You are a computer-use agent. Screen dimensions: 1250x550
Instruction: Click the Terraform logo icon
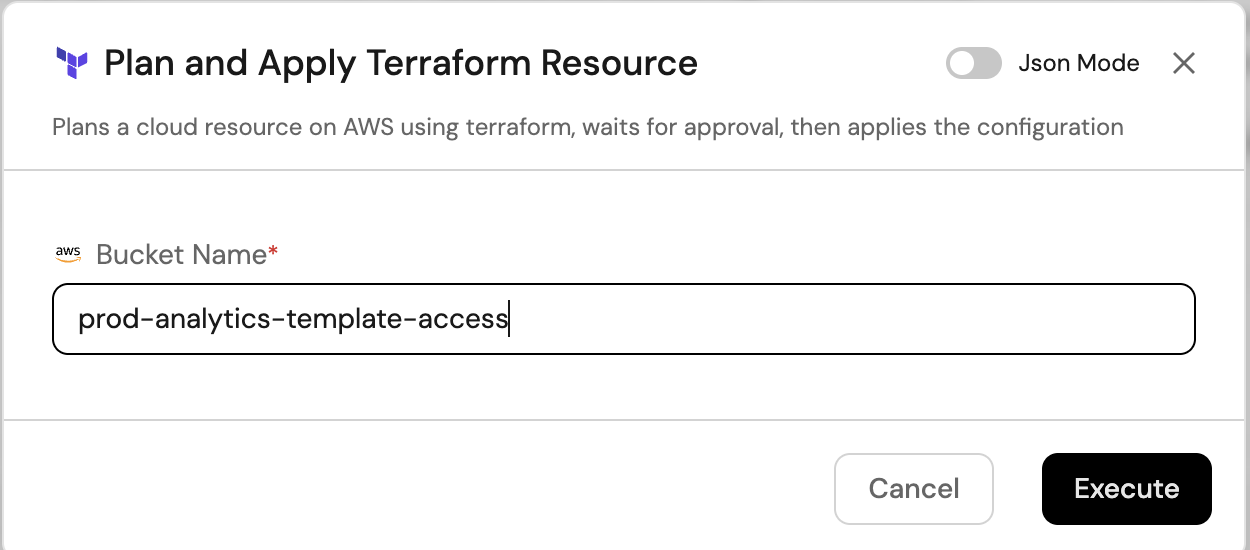coord(72,63)
